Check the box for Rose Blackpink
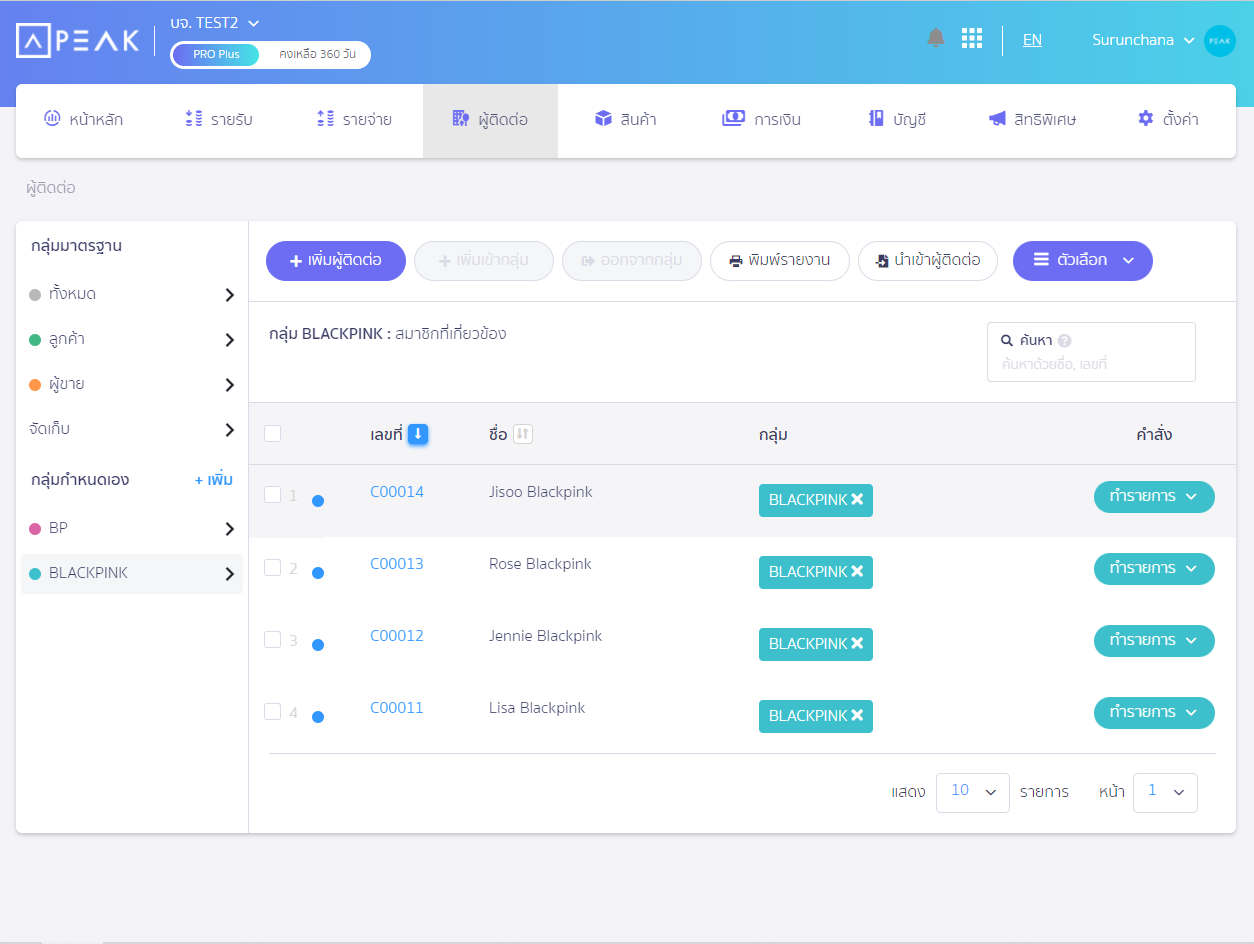Image resolution: width=1254 pixels, height=944 pixels. pos(272,567)
